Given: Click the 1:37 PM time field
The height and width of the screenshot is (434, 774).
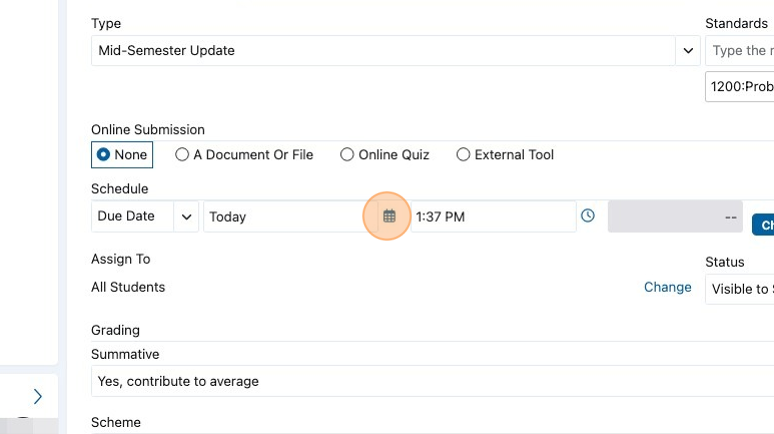Looking at the screenshot, I should tap(493, 217).
